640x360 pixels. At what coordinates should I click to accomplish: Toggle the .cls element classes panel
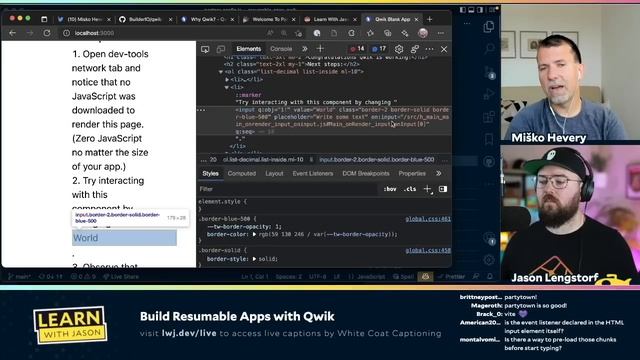(410, 189)
